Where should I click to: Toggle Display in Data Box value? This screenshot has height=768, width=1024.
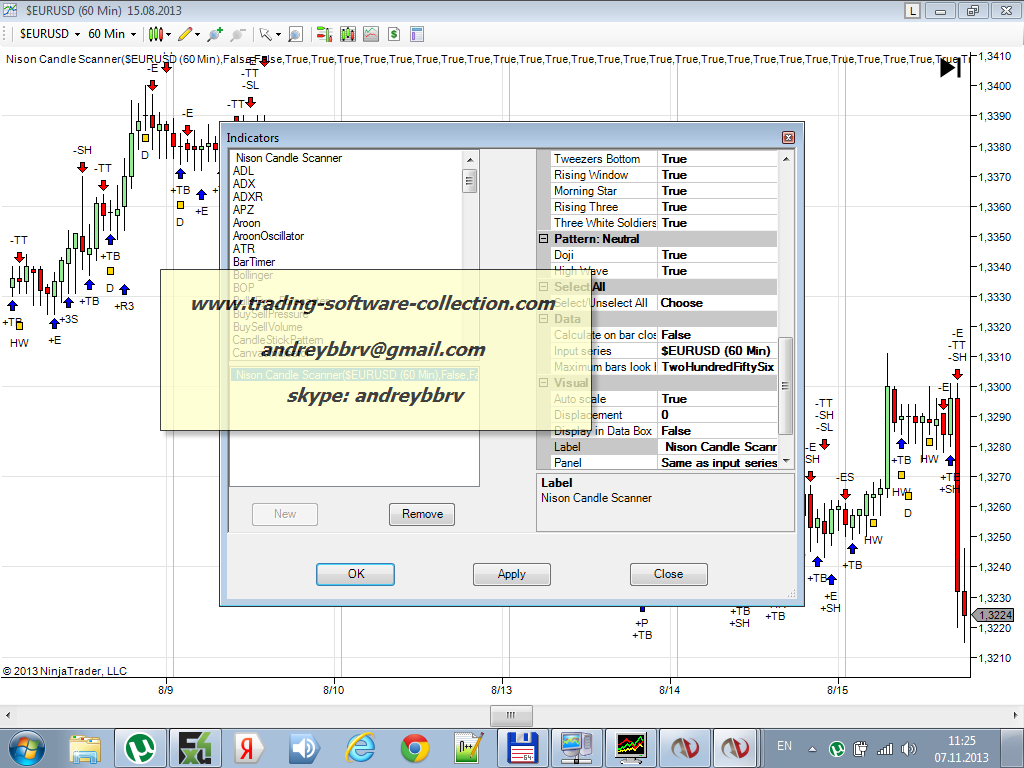pyautogui.click(x=717, y=431)
